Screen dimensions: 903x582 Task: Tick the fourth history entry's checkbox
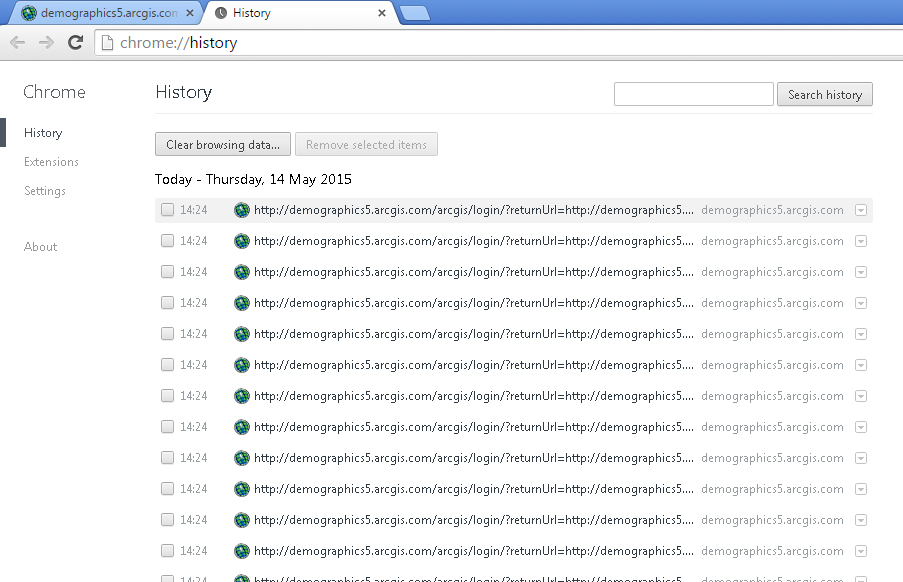(x=167, y=303)
